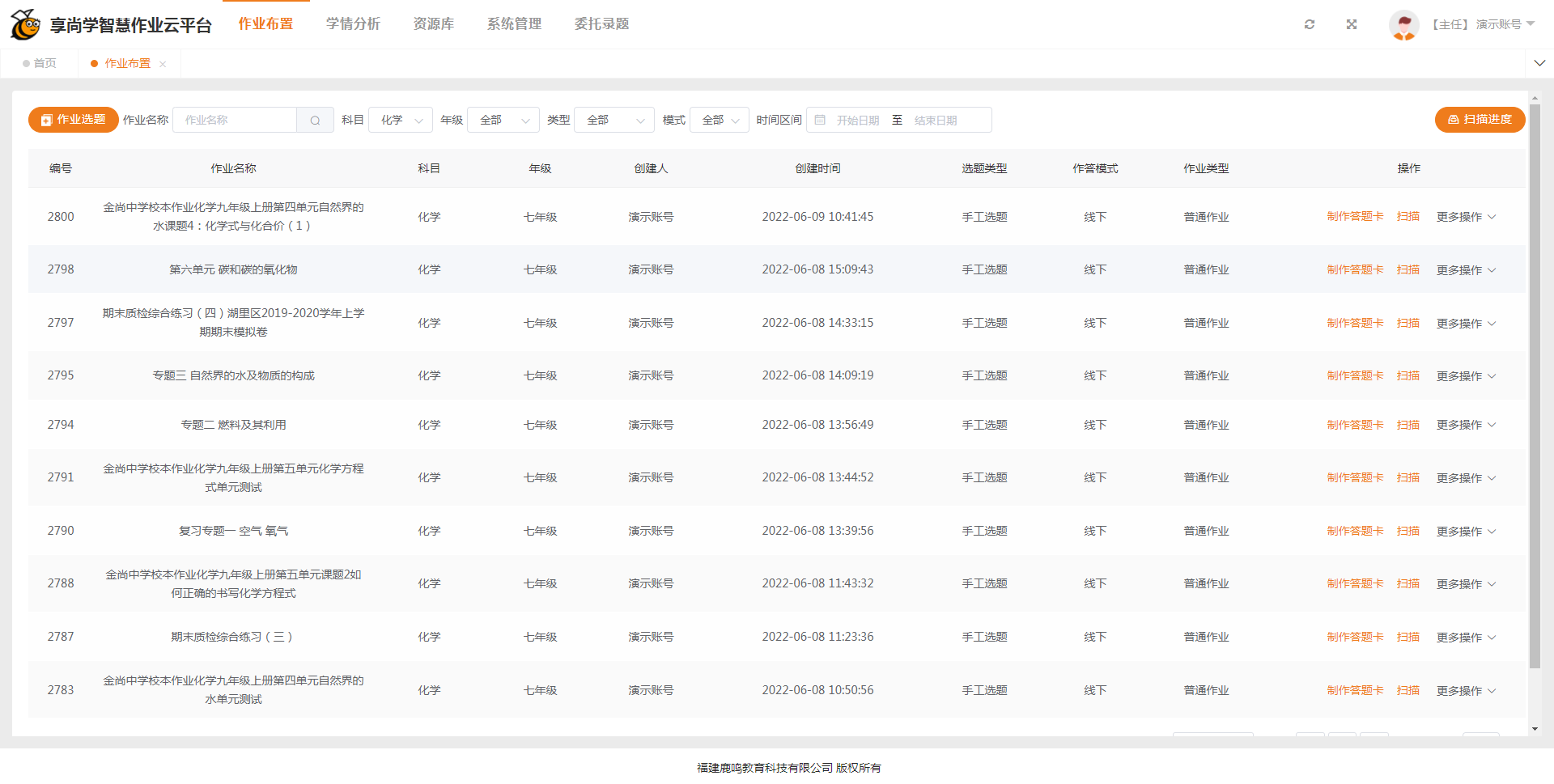Toggle fullscreen with the expand icon

[1352, 24]
